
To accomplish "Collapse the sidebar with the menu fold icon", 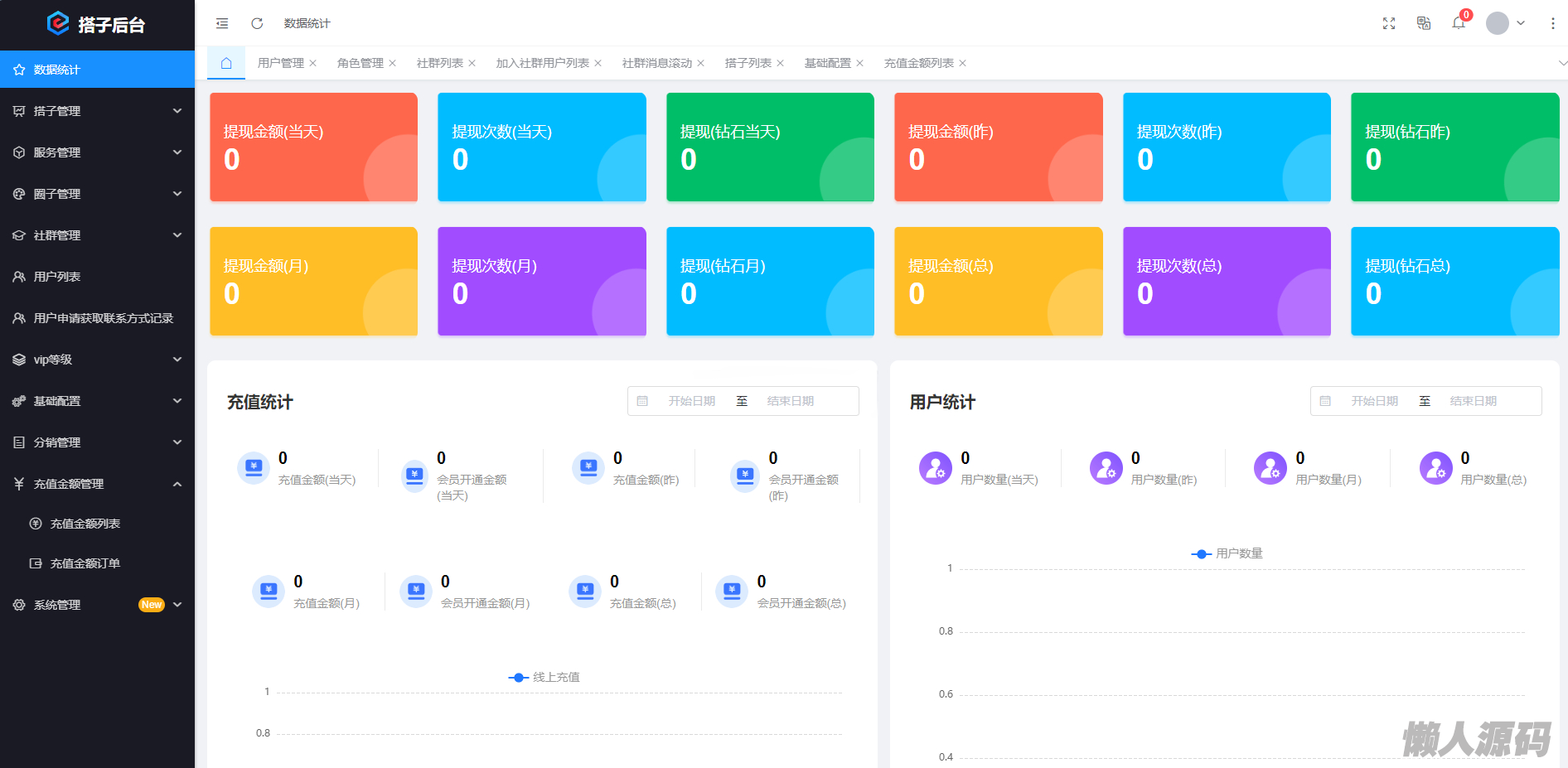I will [x=222, y=23].
